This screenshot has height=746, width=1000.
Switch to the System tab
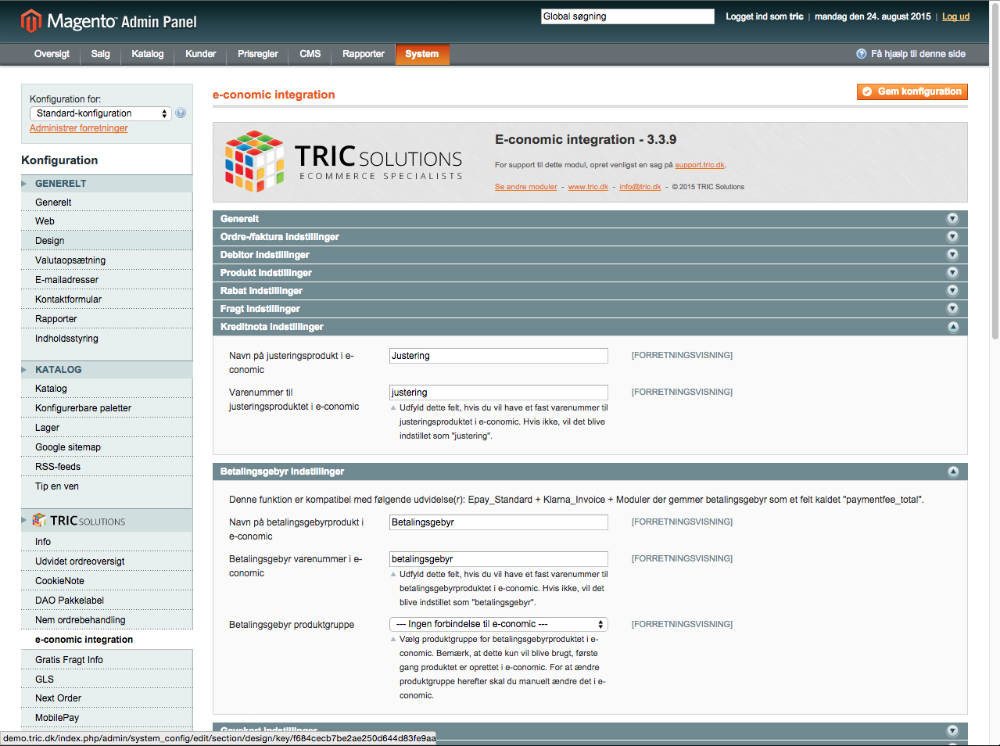[x=422, y=55]
